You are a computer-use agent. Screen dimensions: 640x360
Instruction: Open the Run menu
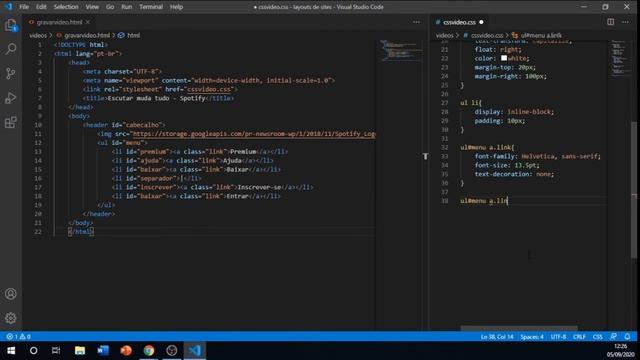point(127,7)
